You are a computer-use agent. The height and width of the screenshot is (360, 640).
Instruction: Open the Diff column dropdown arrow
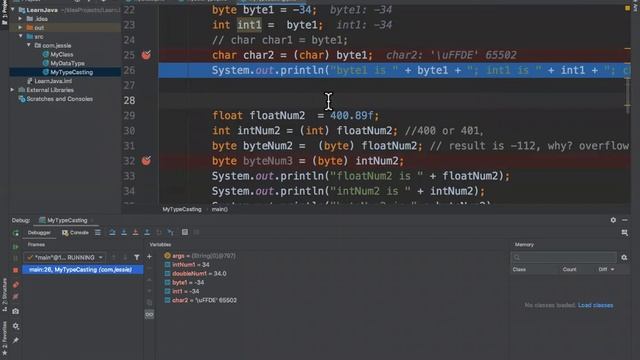(x=612, y=269)
